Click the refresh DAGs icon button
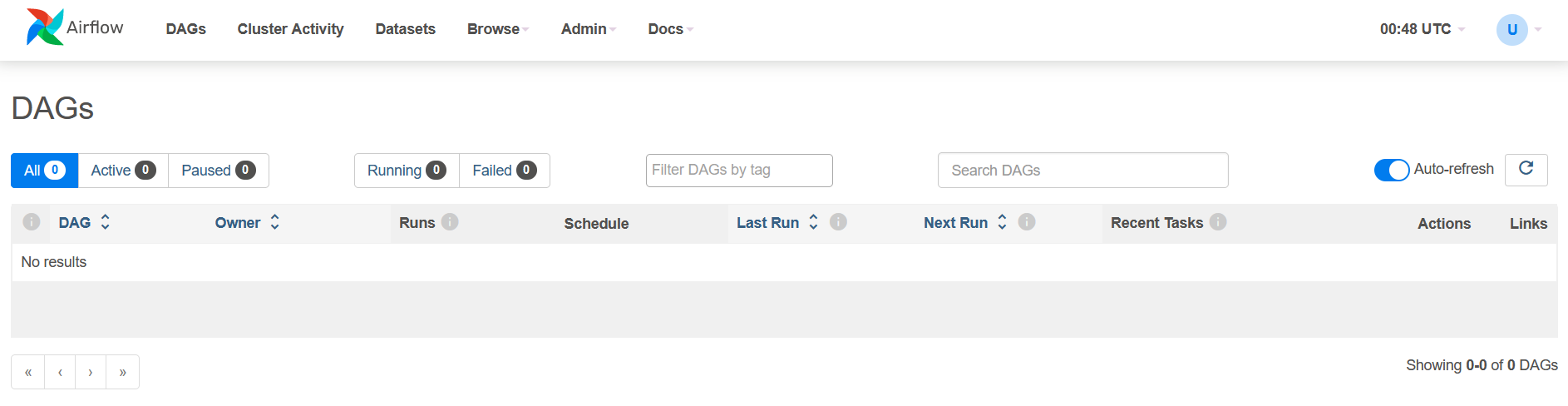This screenshot has height=406, width=1568. 1526,169
